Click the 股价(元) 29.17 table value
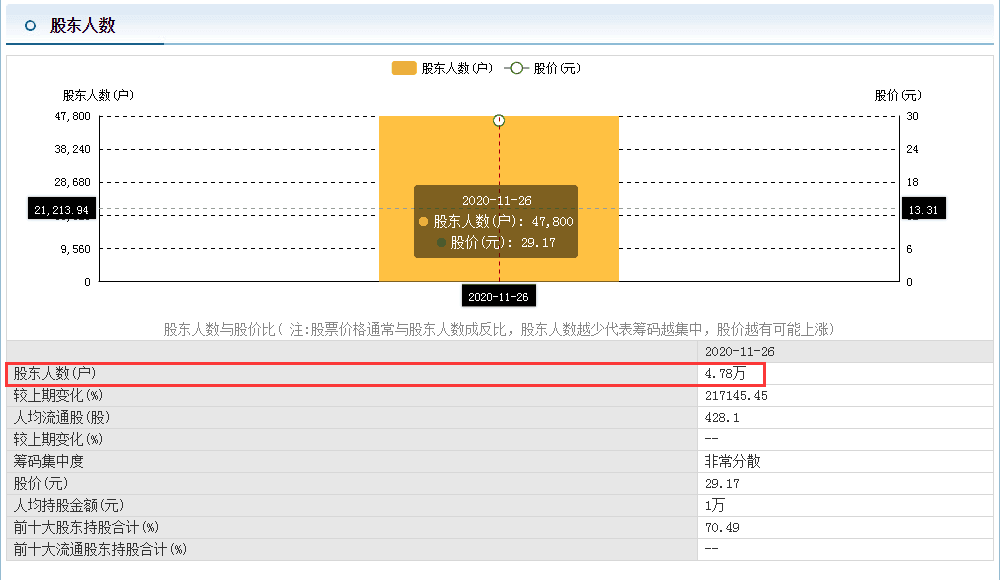 [x=722, y=484]
